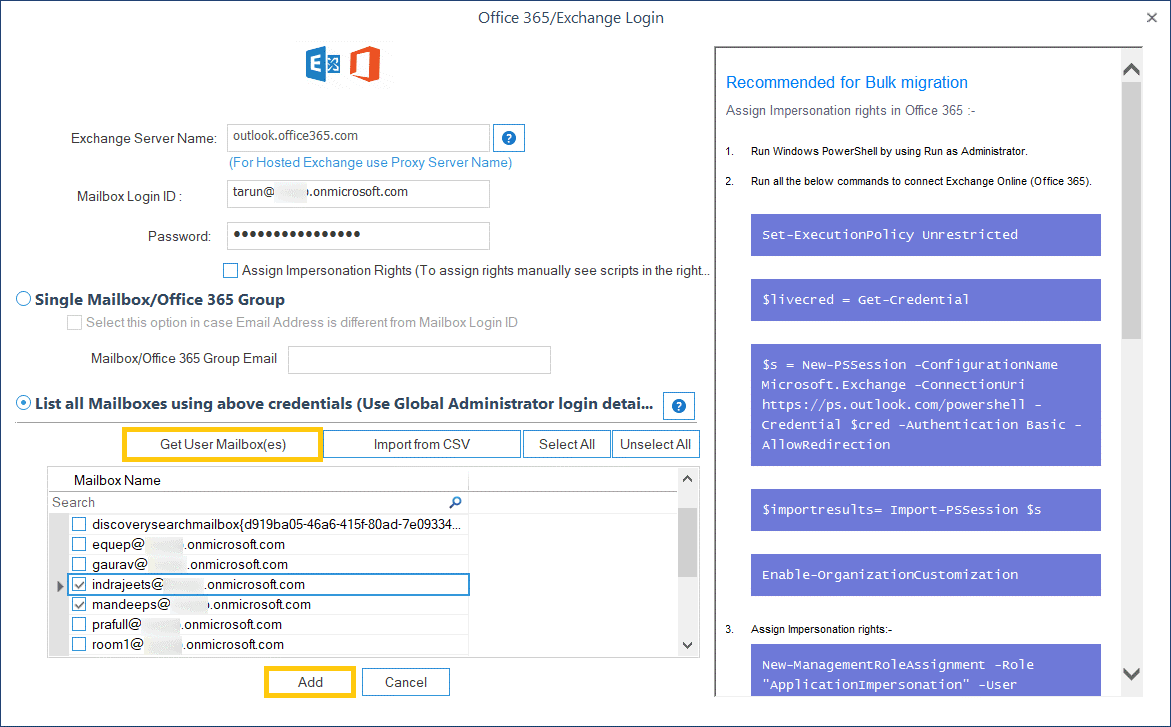Uncheck the mandeeps mailbox checkbox
Image resolution: width=1171 pixels, height=727 pixels.
tap(79, 604)
